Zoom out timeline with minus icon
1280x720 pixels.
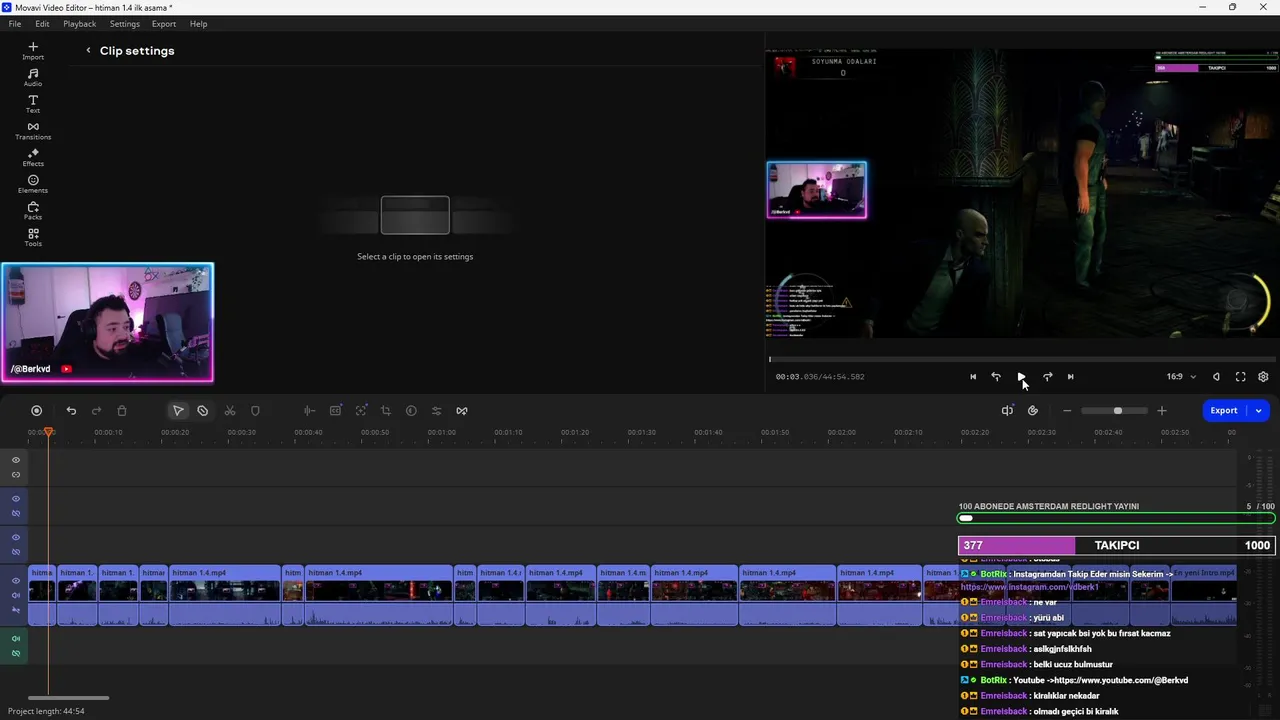click(x=1067, y=411)
